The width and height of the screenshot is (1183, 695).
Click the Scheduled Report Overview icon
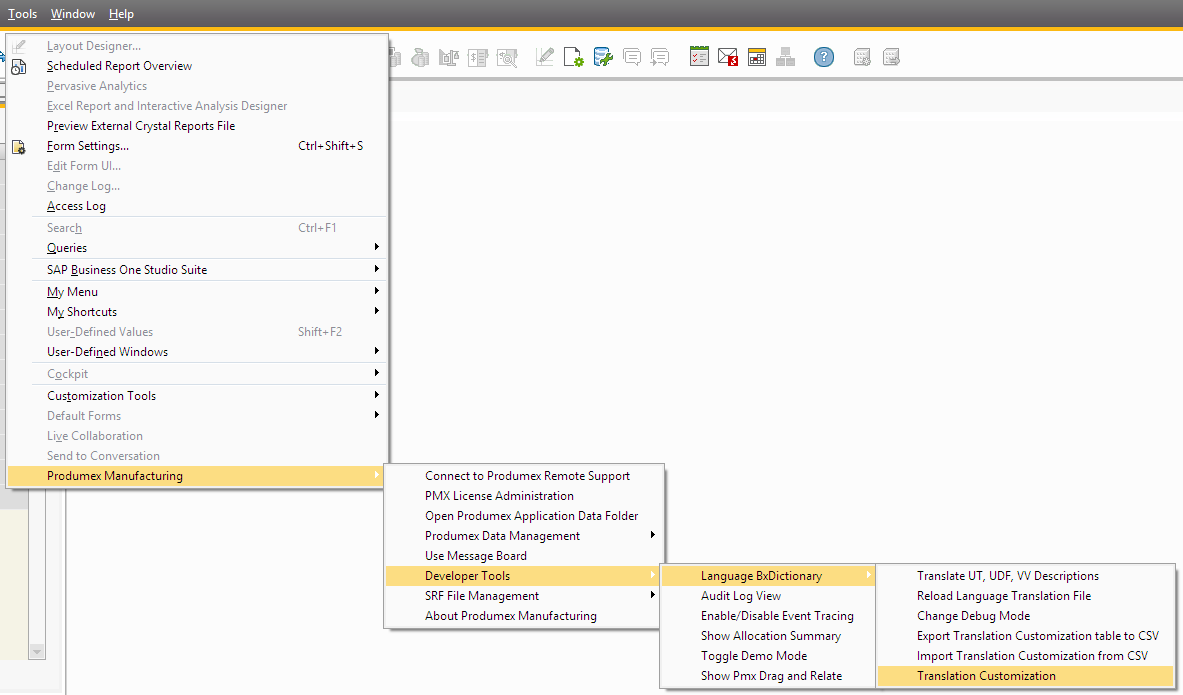pyautogui.click(x=19, y=67)
